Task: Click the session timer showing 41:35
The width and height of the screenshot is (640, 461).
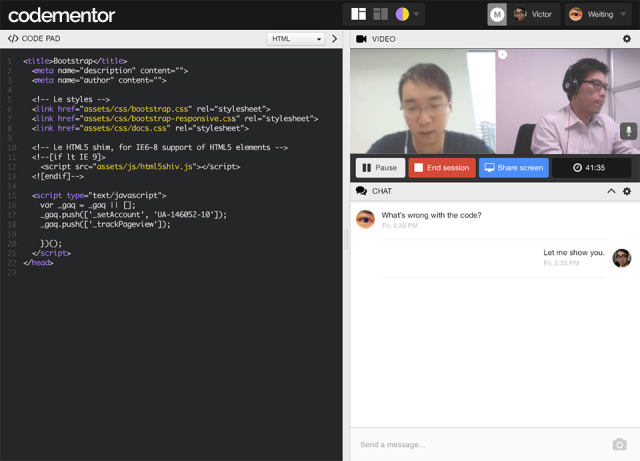Action: 591,168
